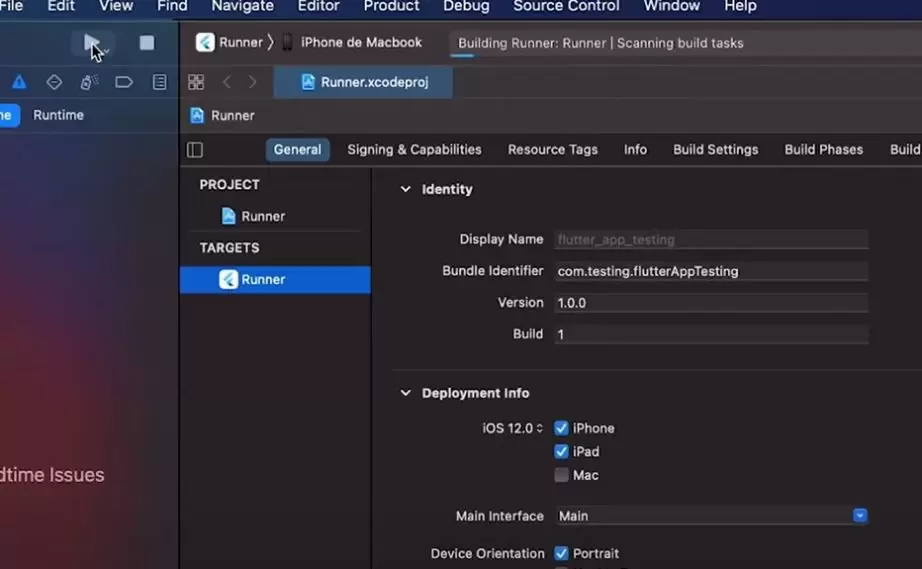
Task: Click Runner breadcrumb file icon
Action: click(x=197, y=116)
